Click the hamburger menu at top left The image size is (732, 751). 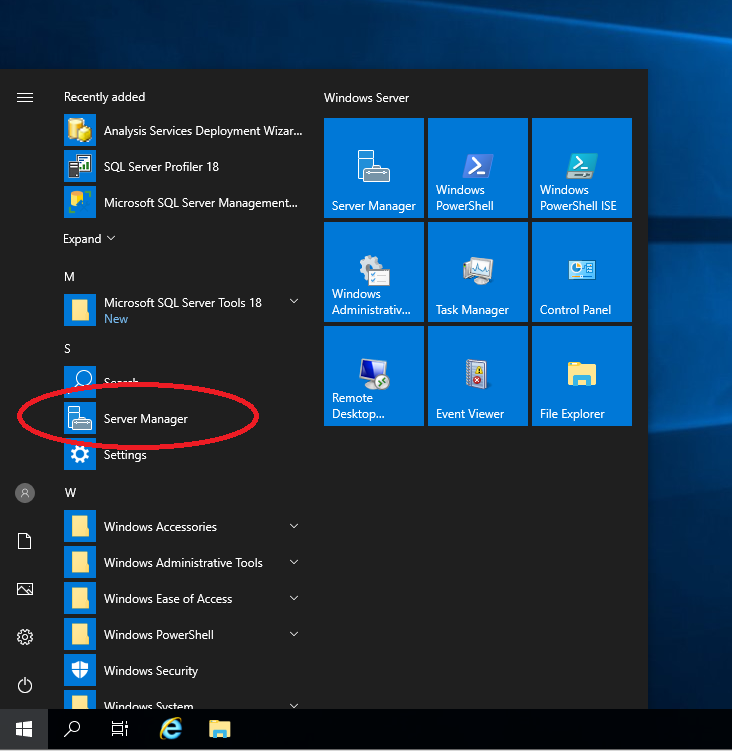pyautogui.click(x=25, y=98)
